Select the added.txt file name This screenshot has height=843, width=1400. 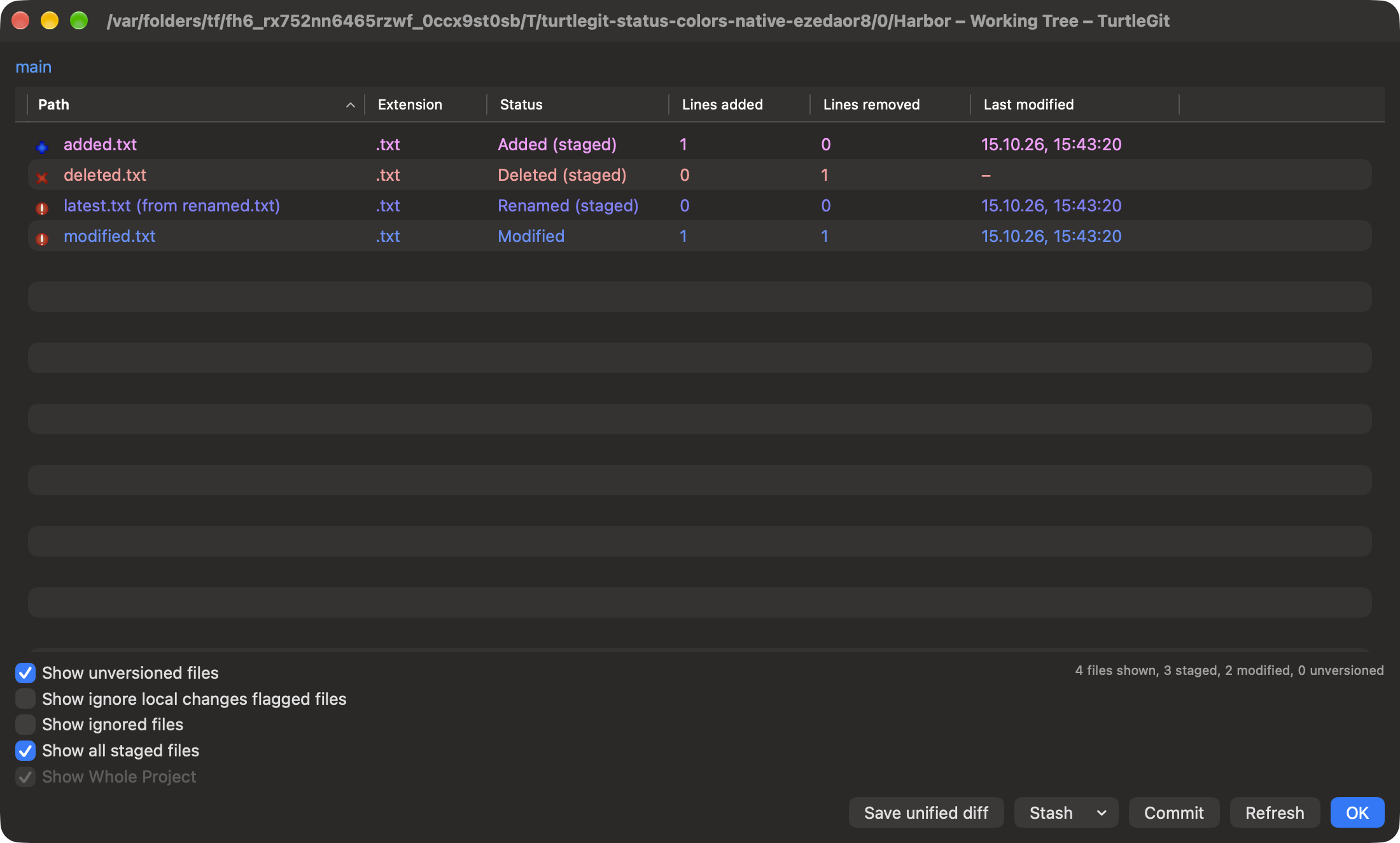click(100, 145)
